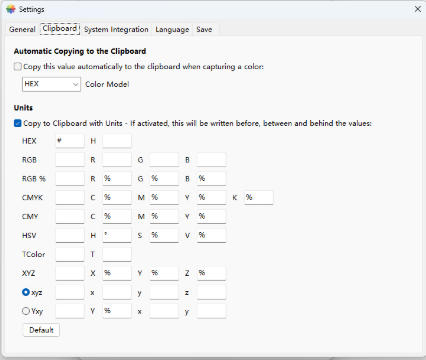Edit the CMYK K unit field
The height and width of the screenshot is (360, 426).
259,197
